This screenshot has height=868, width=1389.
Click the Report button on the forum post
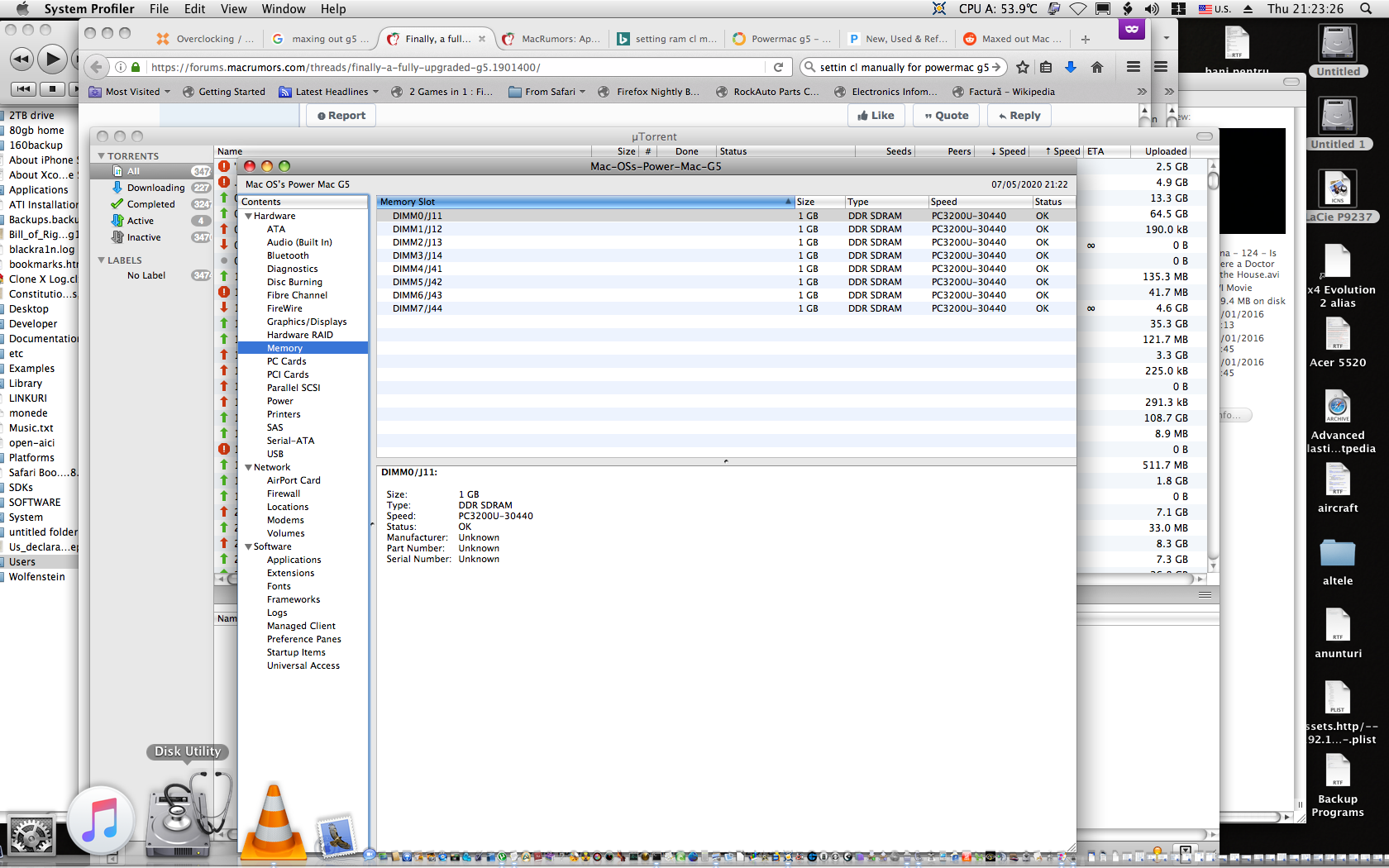pos(341,116)
